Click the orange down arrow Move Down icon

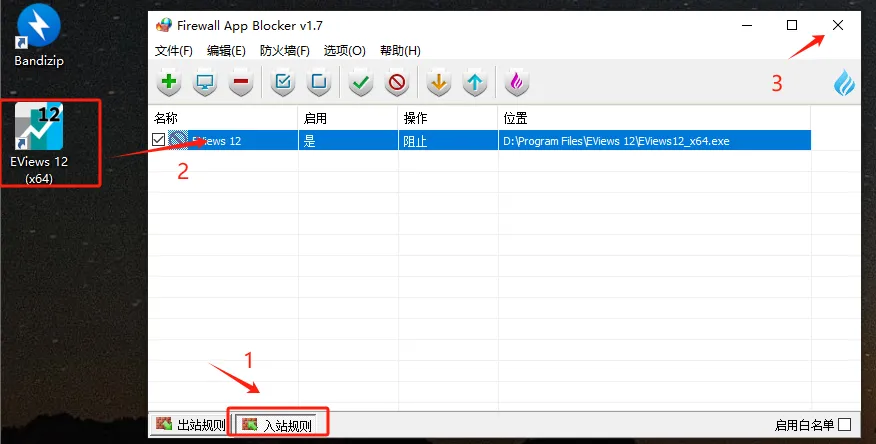pyautogui.click(x=439, y=82)
